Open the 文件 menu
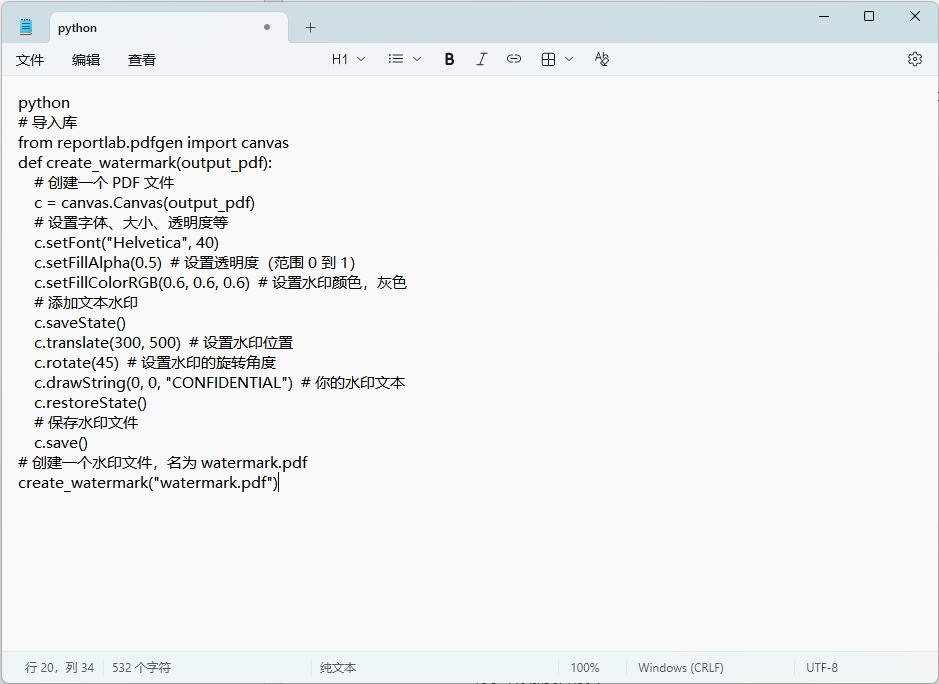Image resolution: width=939 pixels, height=684 pixels. 30,60
